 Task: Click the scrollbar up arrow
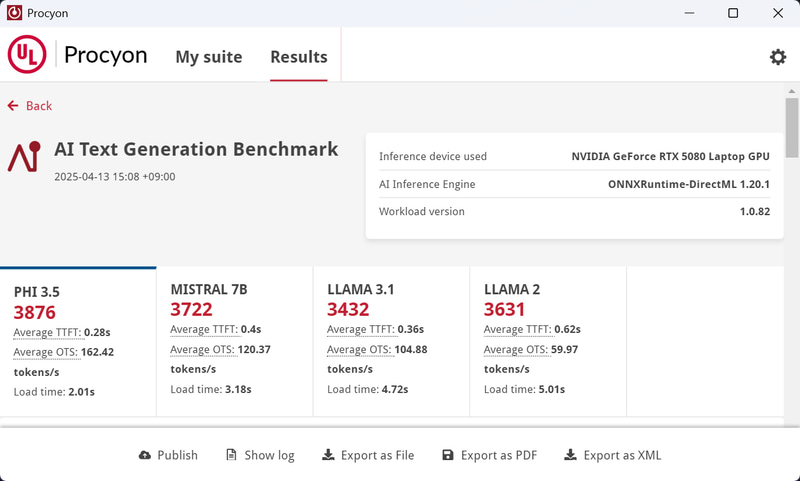pos(791,91)
